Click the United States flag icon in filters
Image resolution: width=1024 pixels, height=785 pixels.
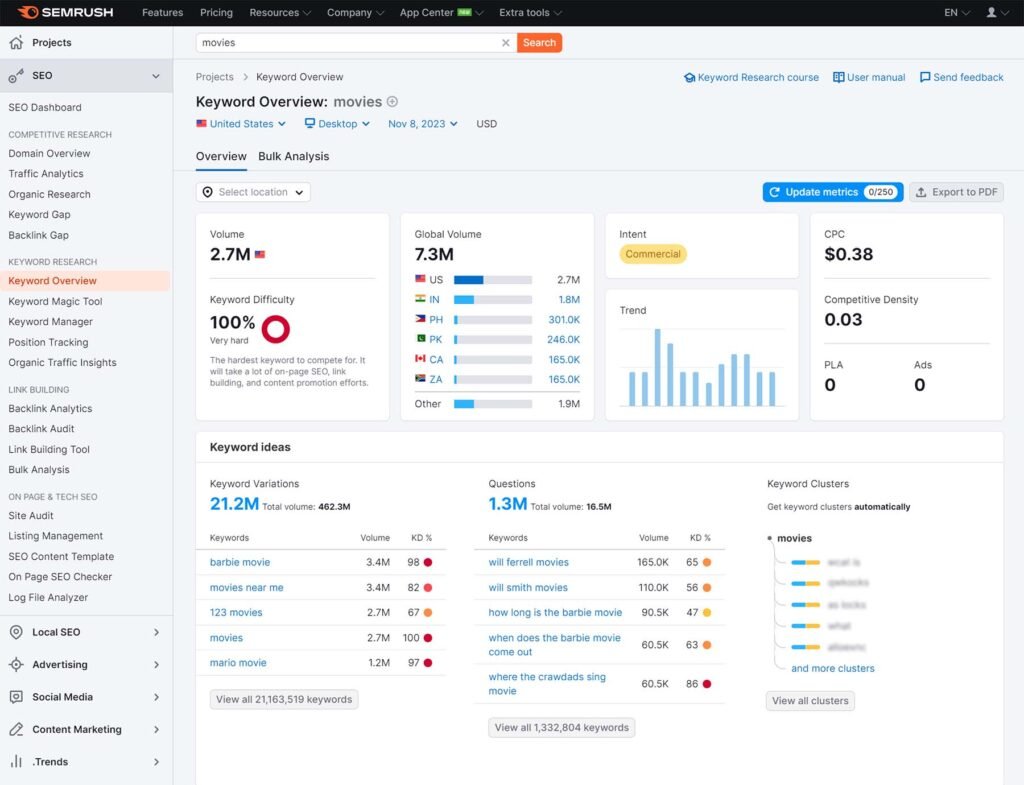201,123
